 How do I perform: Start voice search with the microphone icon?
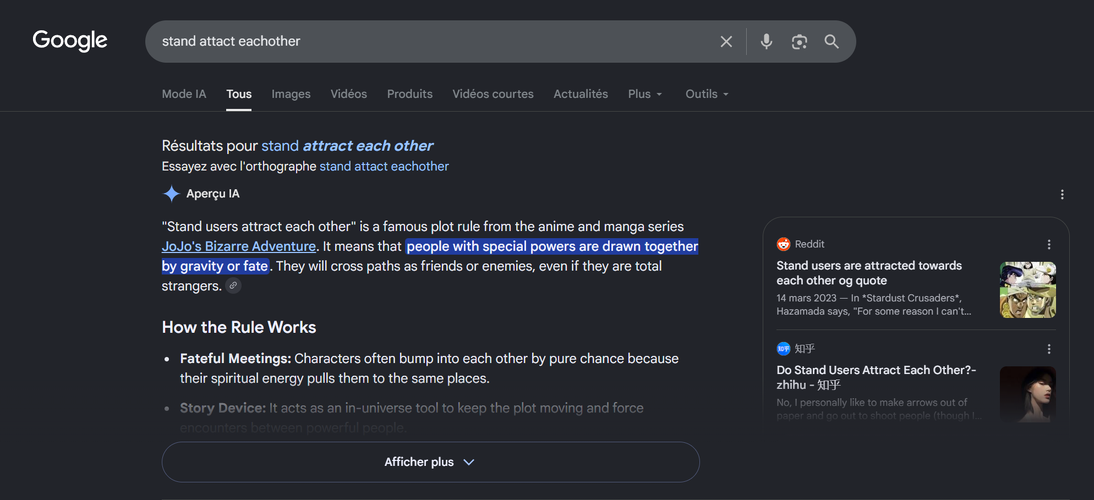(766, 42)
